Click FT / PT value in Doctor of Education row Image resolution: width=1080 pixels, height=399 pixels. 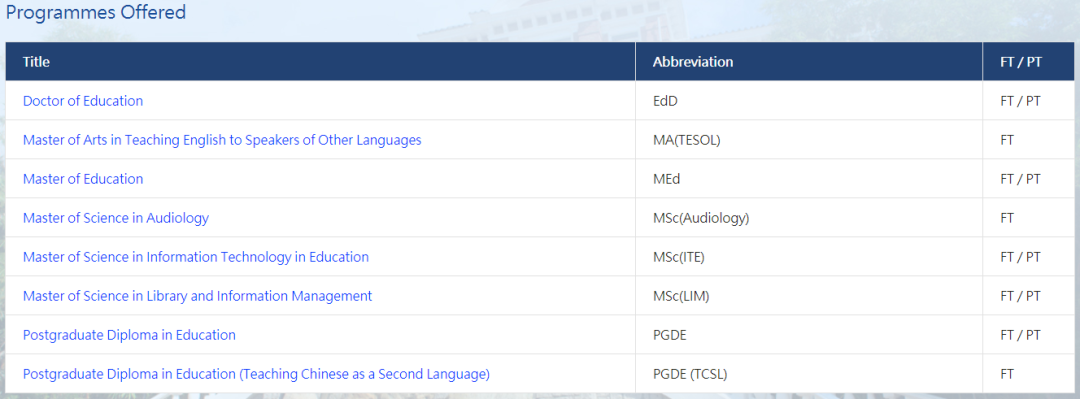(x=1020, y=101)
